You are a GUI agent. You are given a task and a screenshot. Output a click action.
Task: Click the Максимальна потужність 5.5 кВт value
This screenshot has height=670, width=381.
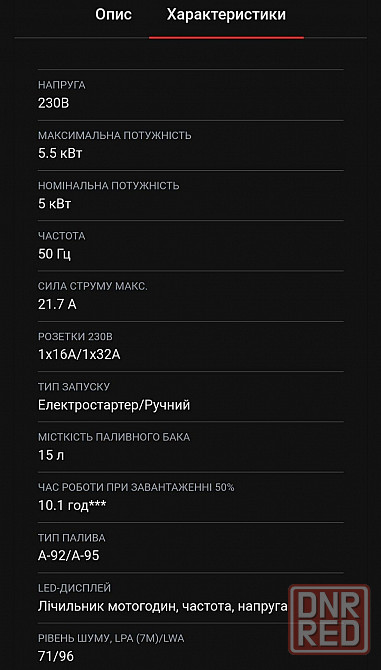click(x=60, y=154)
